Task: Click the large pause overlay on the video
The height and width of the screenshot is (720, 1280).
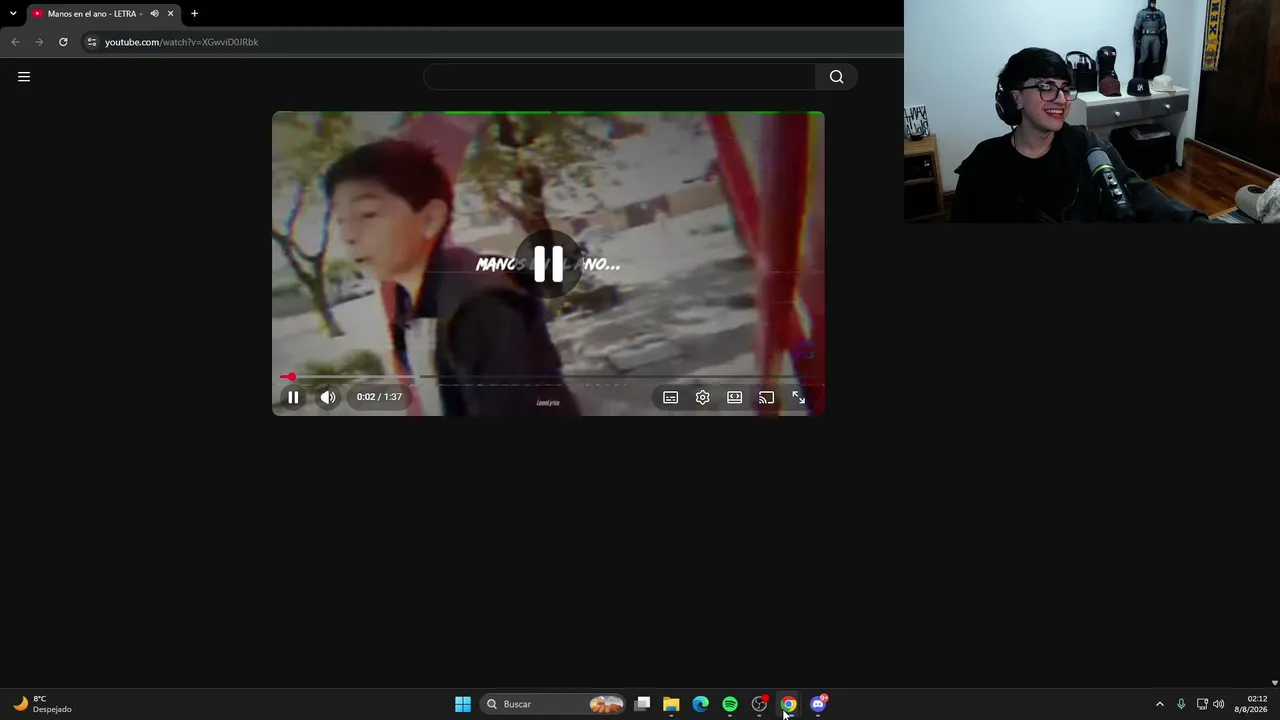Action: 548,264
